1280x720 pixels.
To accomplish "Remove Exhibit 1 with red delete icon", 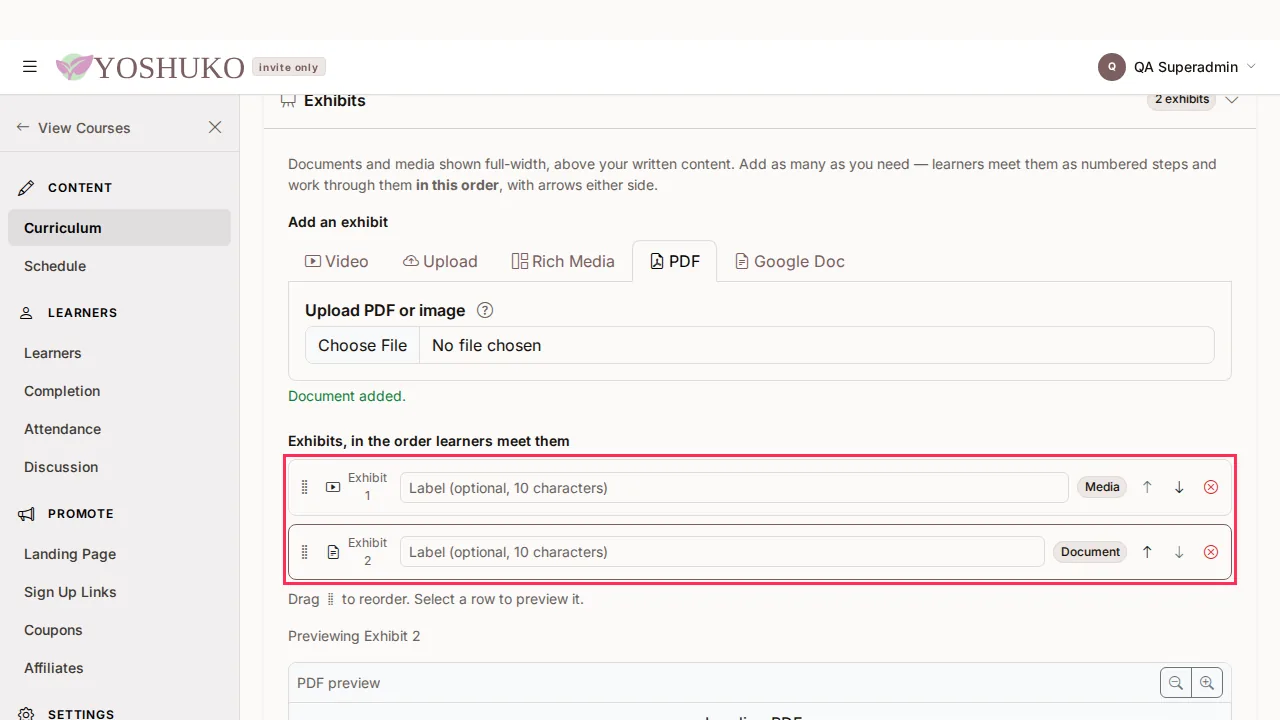I will tap(1211, 487).
